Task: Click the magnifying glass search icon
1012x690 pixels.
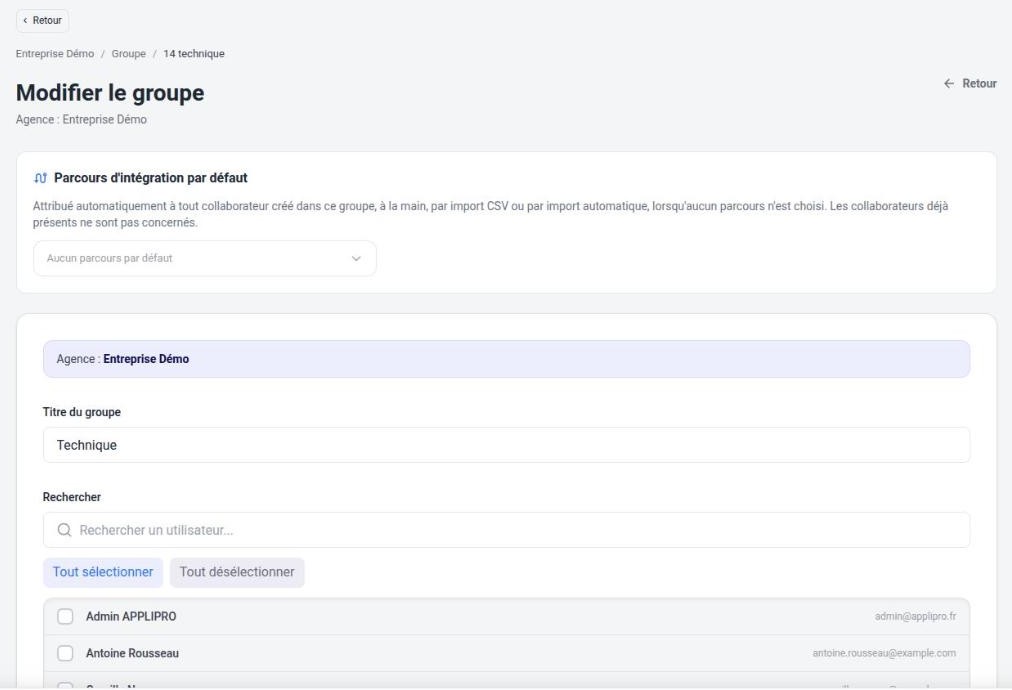Action: (x=64, y=530)
